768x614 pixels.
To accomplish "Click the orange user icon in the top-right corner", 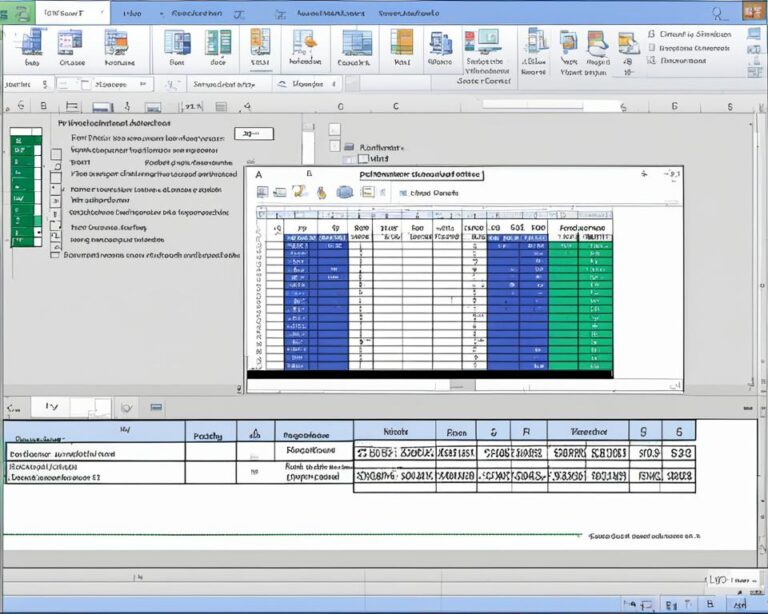I will pos(752,12).
